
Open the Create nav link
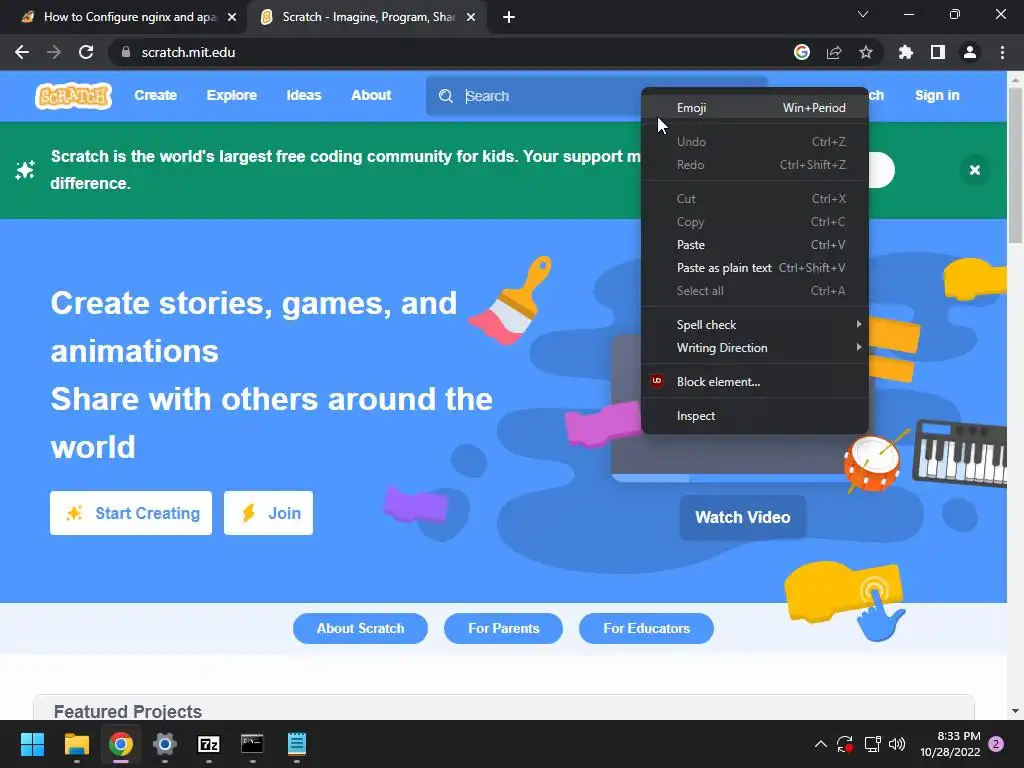pyautogui.click(x=155, y=95)
